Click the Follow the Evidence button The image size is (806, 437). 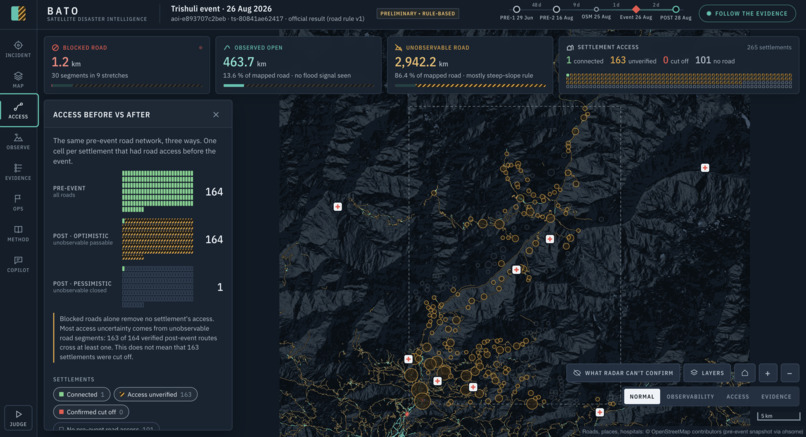click(x=747, y=13)
